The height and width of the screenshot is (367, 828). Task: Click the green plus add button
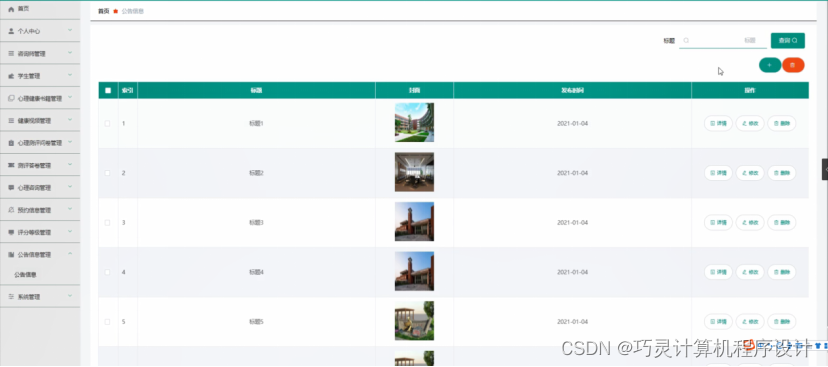click(x=769, y=65)
